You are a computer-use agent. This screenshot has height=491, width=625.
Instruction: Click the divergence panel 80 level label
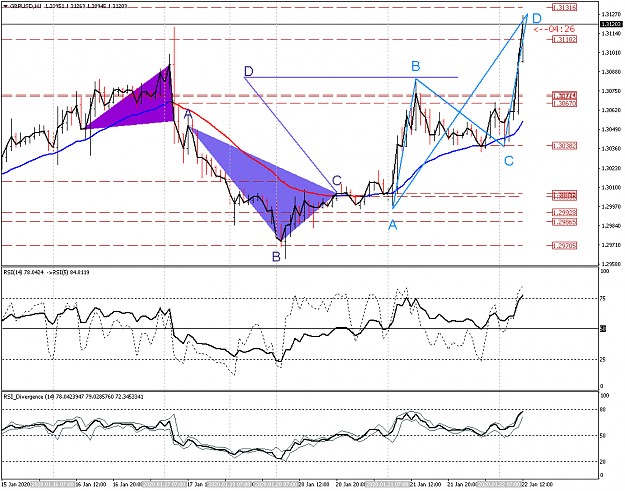[603, 410]
